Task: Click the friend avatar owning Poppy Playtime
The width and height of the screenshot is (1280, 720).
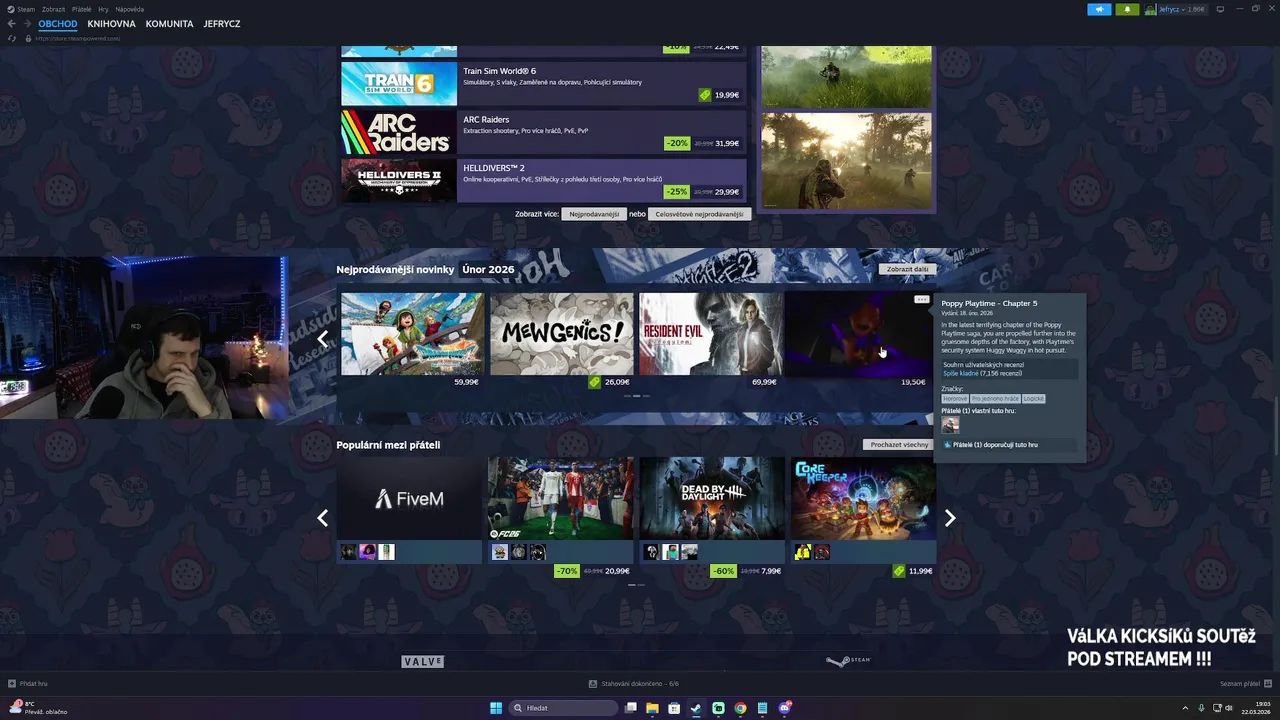Action: [x=950, y=425]
